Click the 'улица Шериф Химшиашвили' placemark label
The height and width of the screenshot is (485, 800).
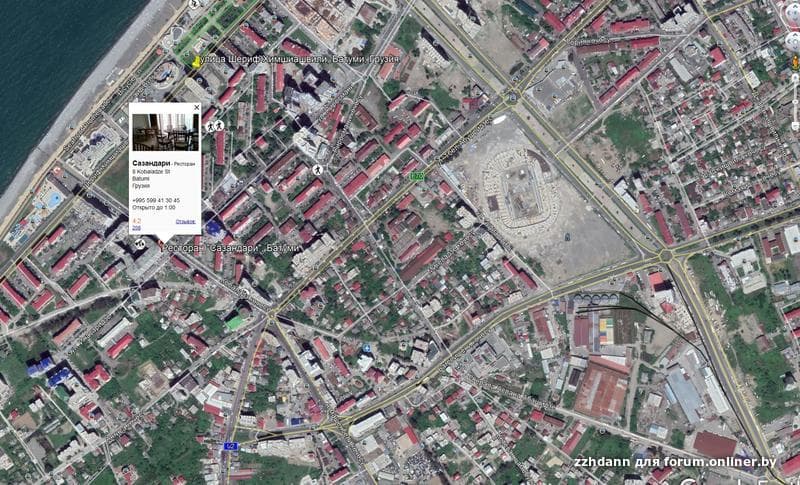(x=300, y=60)
